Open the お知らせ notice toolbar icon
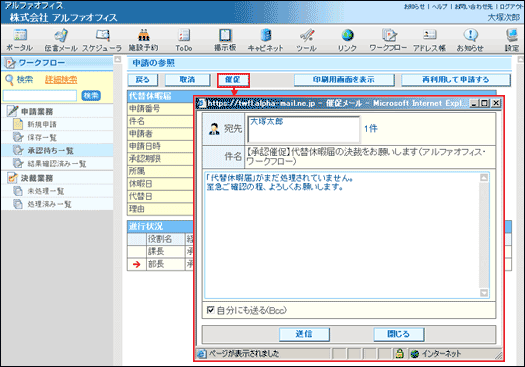525x367 pixels. tap(470, 35)
